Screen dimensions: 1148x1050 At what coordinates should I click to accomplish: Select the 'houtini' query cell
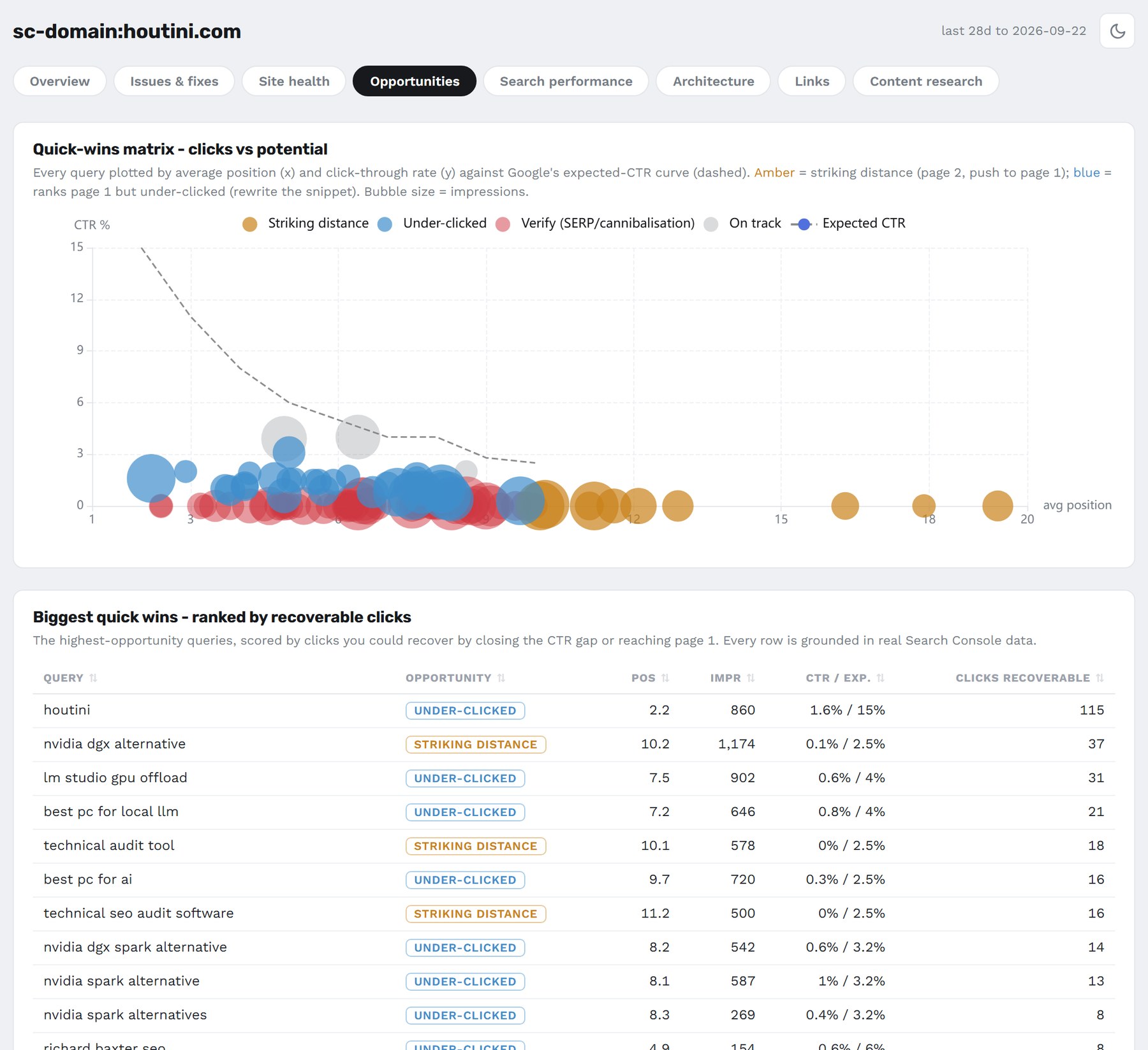coord(67,710)
